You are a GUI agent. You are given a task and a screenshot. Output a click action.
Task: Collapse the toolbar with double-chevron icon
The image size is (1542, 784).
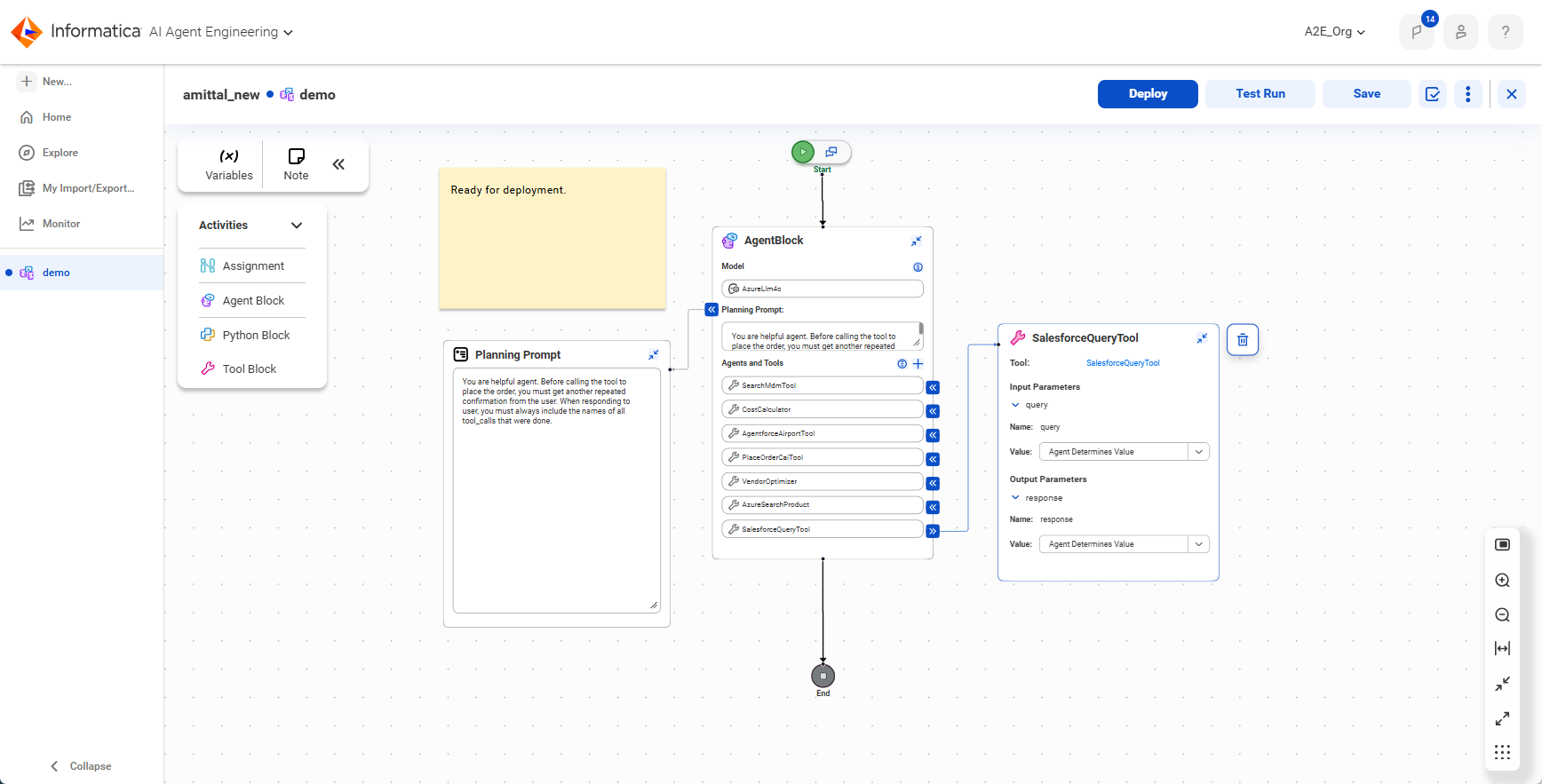click(338, 164)
